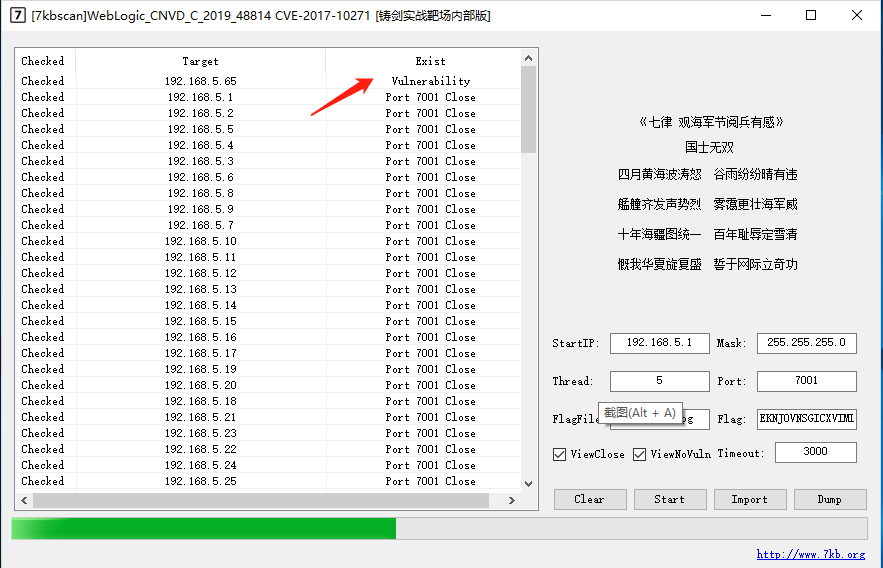Image resolution: width=883 pixels, height=568 pixels.
Task: Select the 192.168.5.10 target row
Action: (x=268, y=241)
